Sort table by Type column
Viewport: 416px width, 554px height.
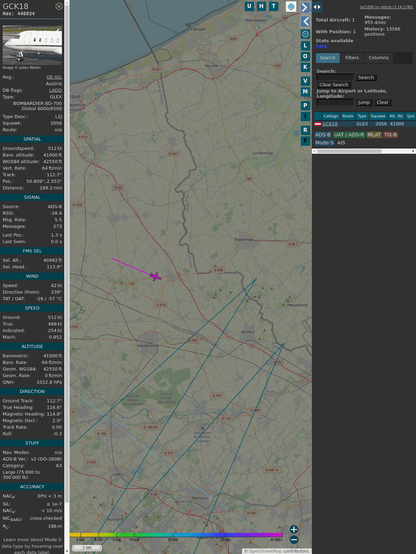pyautogui.click(x=362, y=116)
